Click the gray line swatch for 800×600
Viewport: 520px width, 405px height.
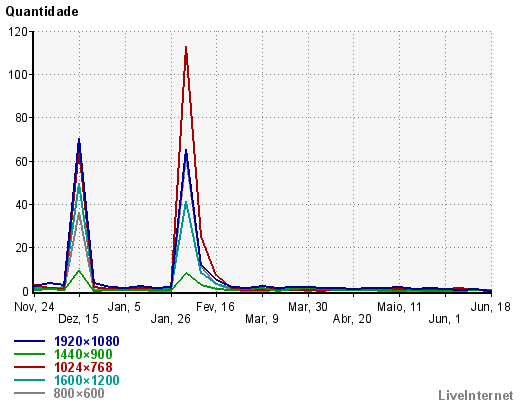29,393
